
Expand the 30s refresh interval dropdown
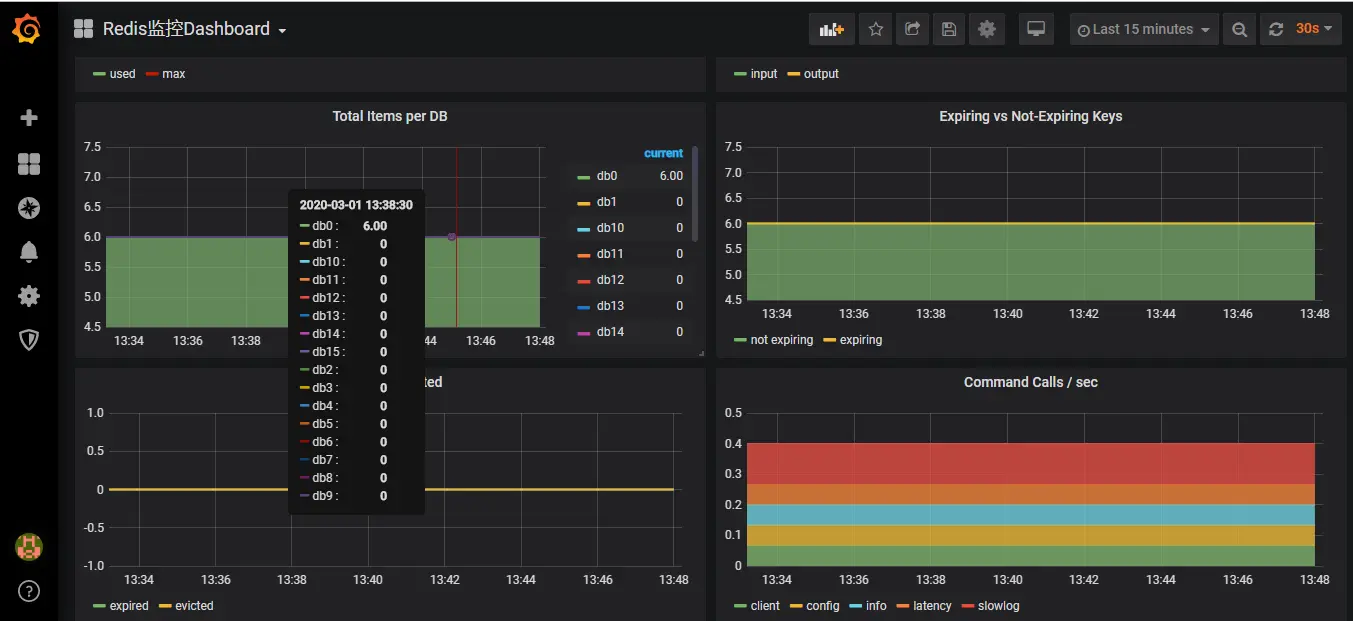click(1314, 30)
